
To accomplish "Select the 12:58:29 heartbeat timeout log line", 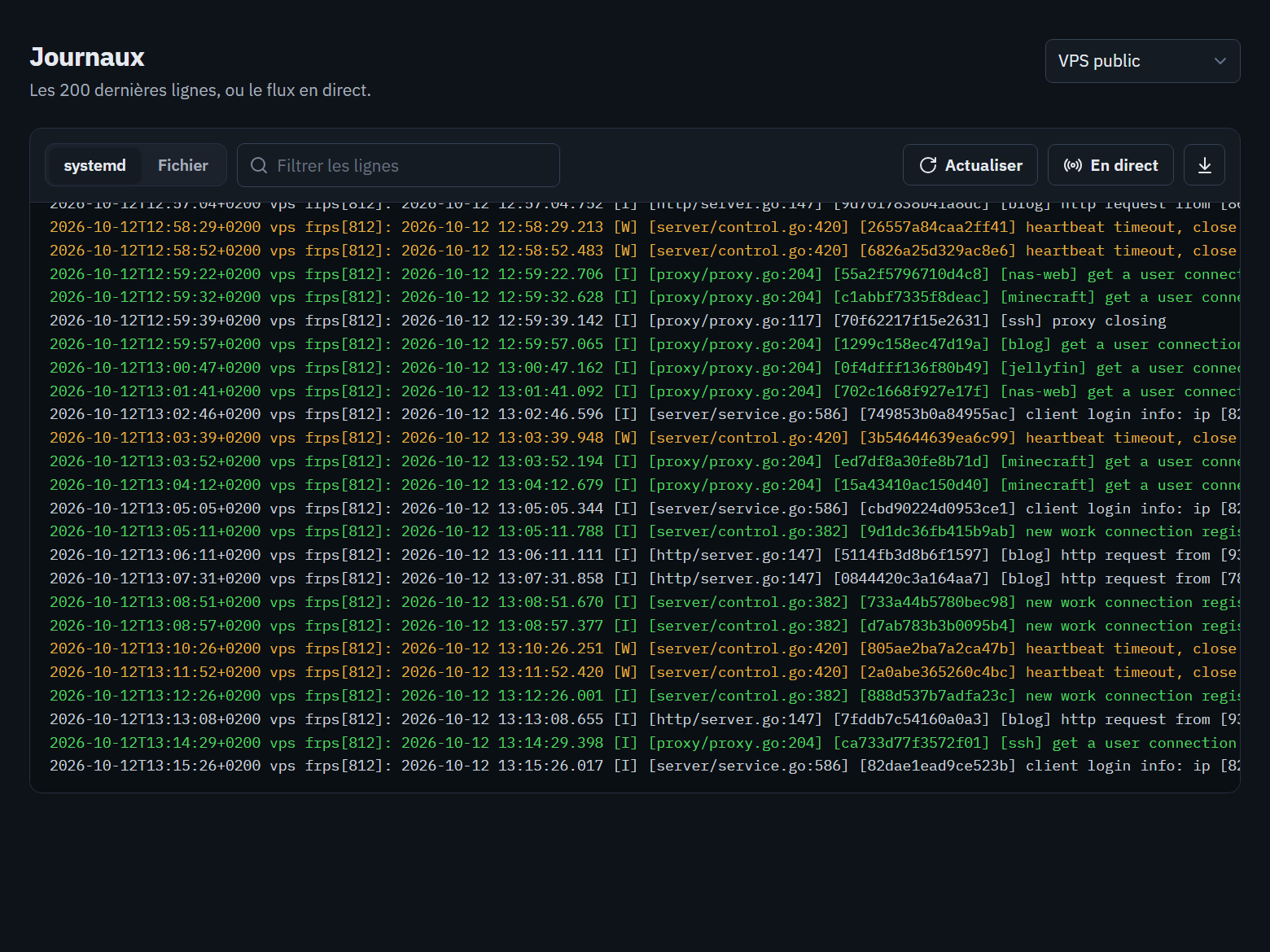I will [643, 227].
